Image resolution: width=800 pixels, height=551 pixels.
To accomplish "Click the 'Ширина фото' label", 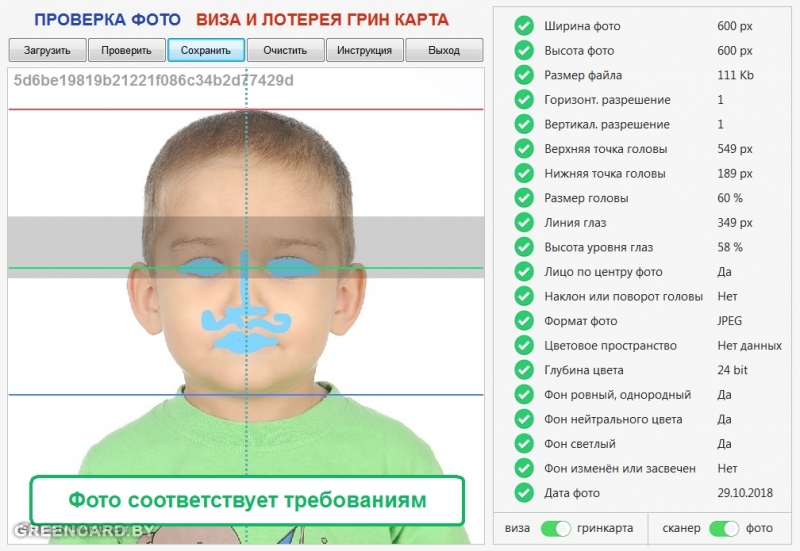I will [582, 26].
